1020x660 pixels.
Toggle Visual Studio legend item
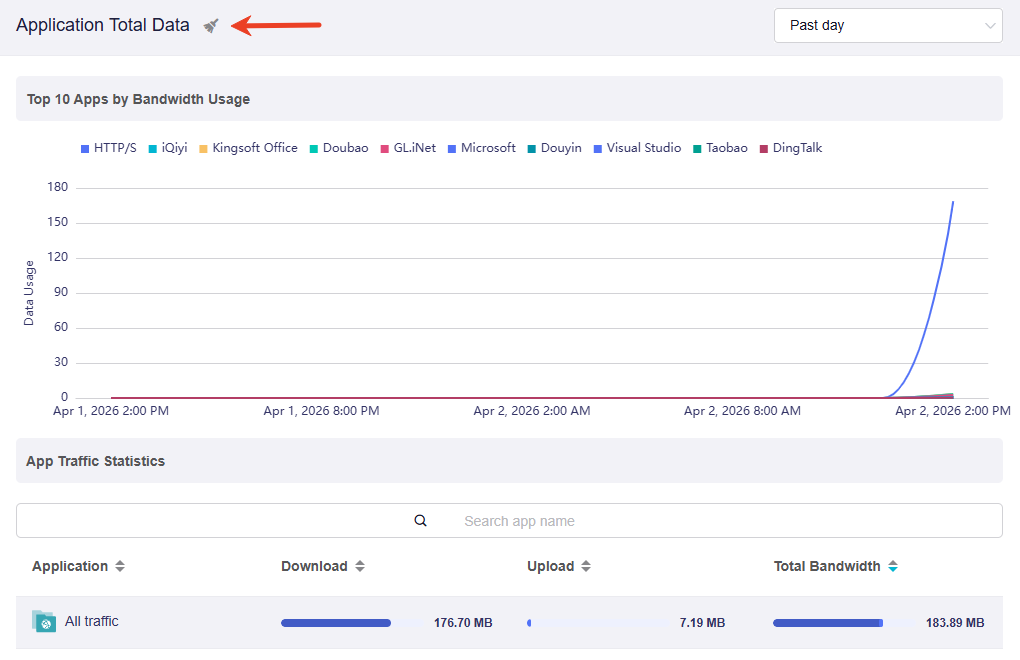pyautogui.click(x=637, y=148)
